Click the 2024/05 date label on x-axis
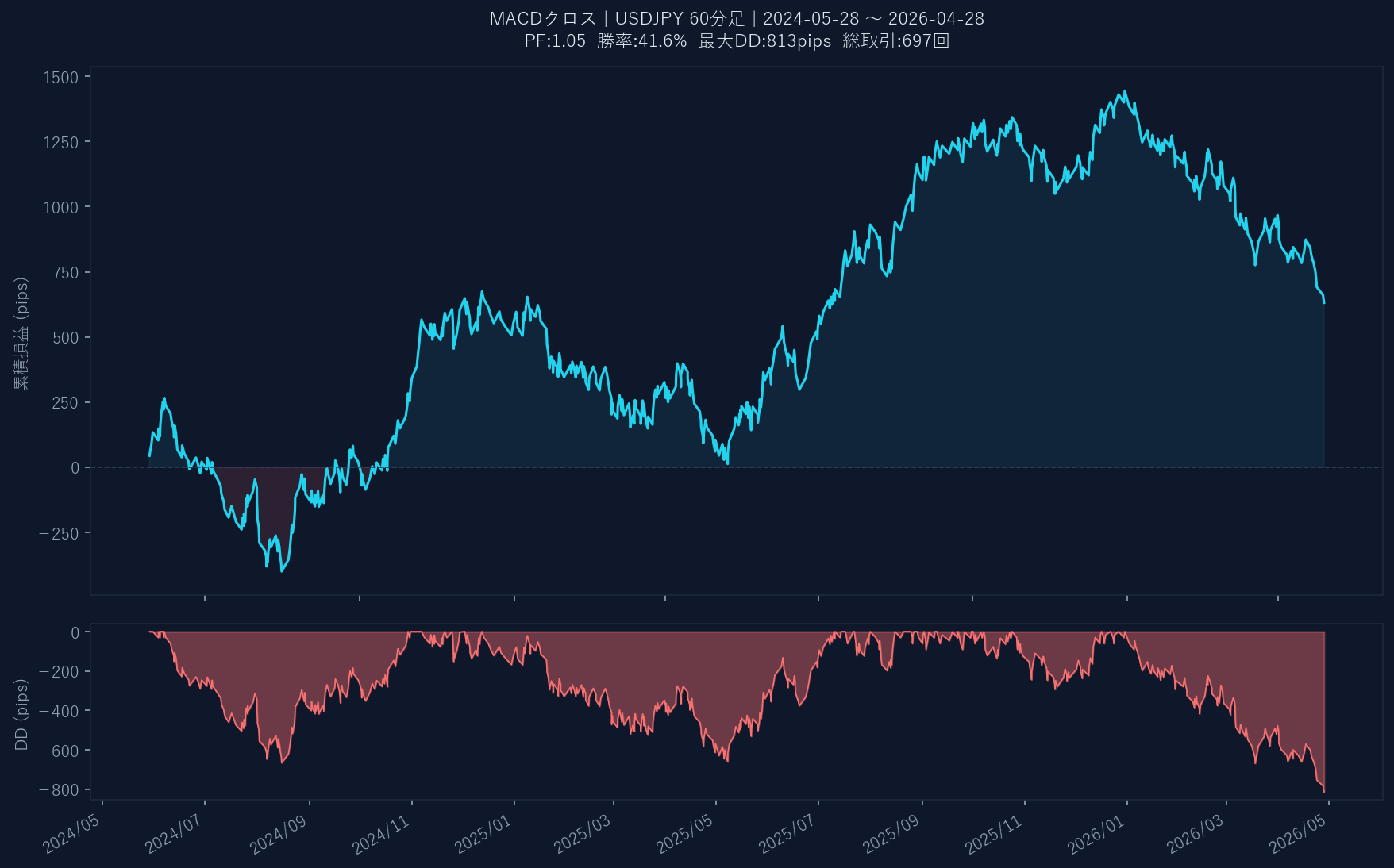Viewport: 1394px width, 868px height. pyautogui.click(x=71, y=835)
